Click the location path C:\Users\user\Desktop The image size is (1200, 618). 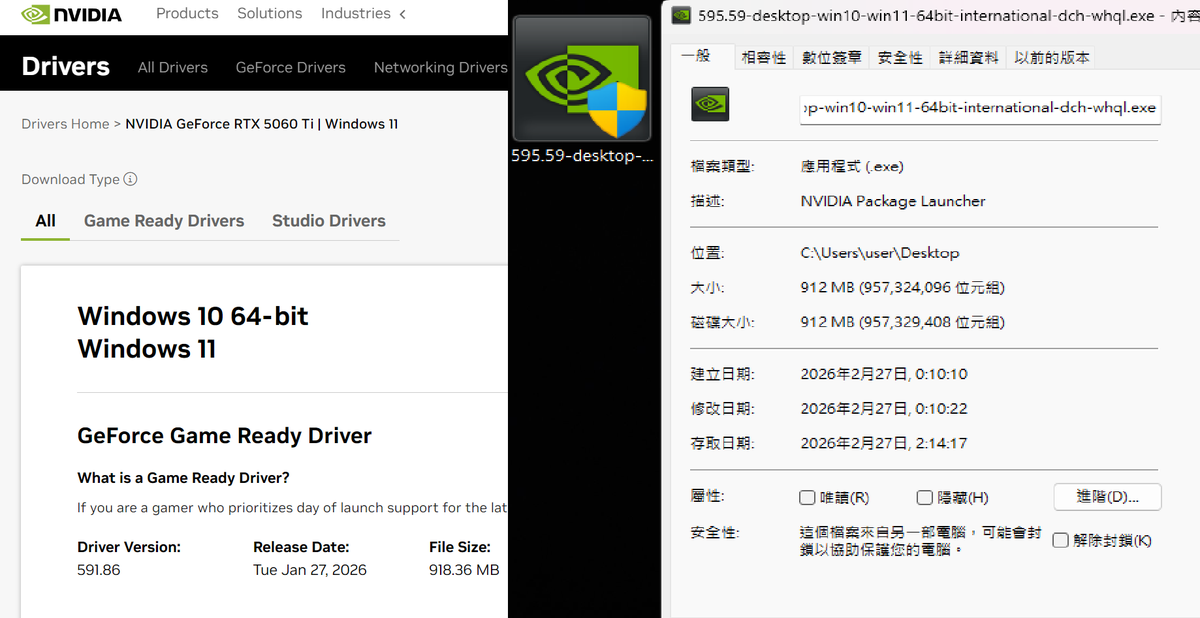click(x=880, y=253)
